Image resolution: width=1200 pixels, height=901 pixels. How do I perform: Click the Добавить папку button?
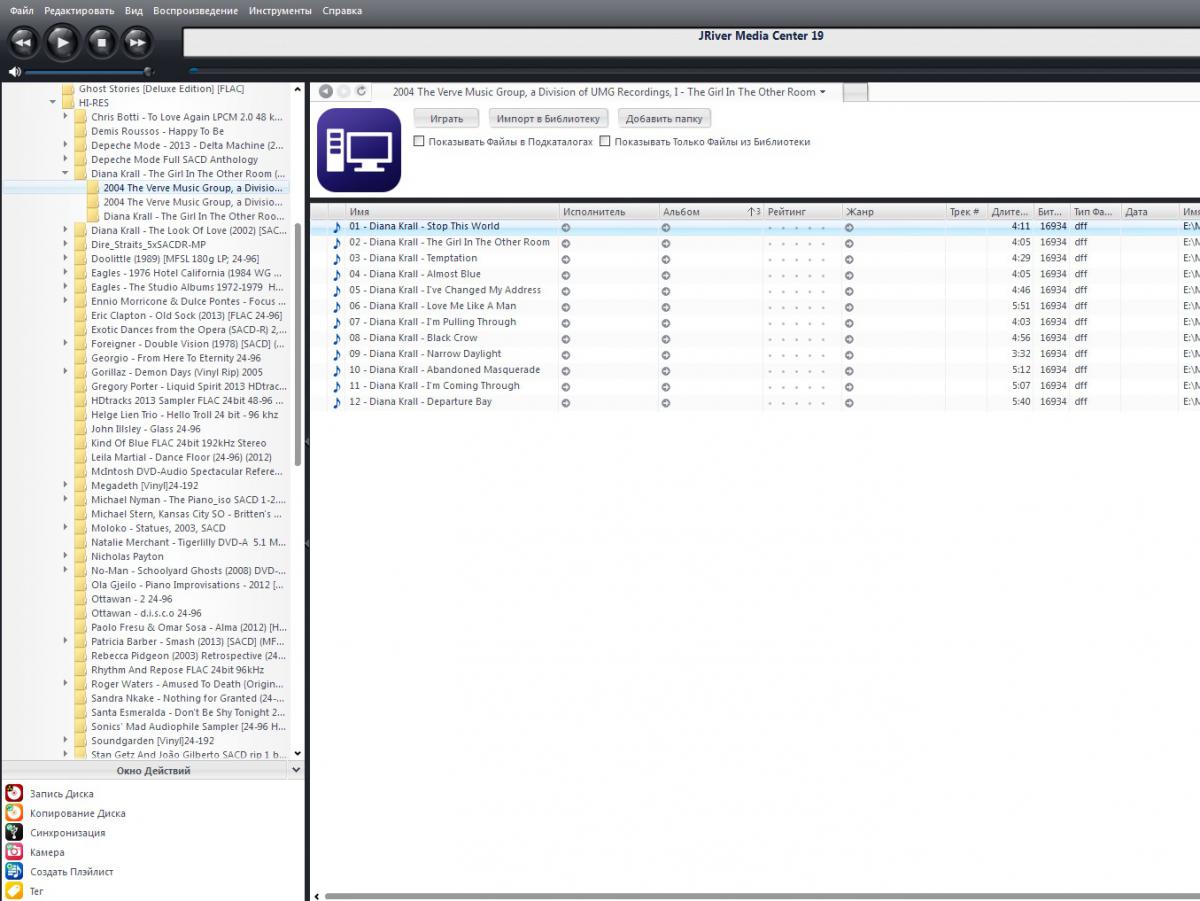pos(664,118)
